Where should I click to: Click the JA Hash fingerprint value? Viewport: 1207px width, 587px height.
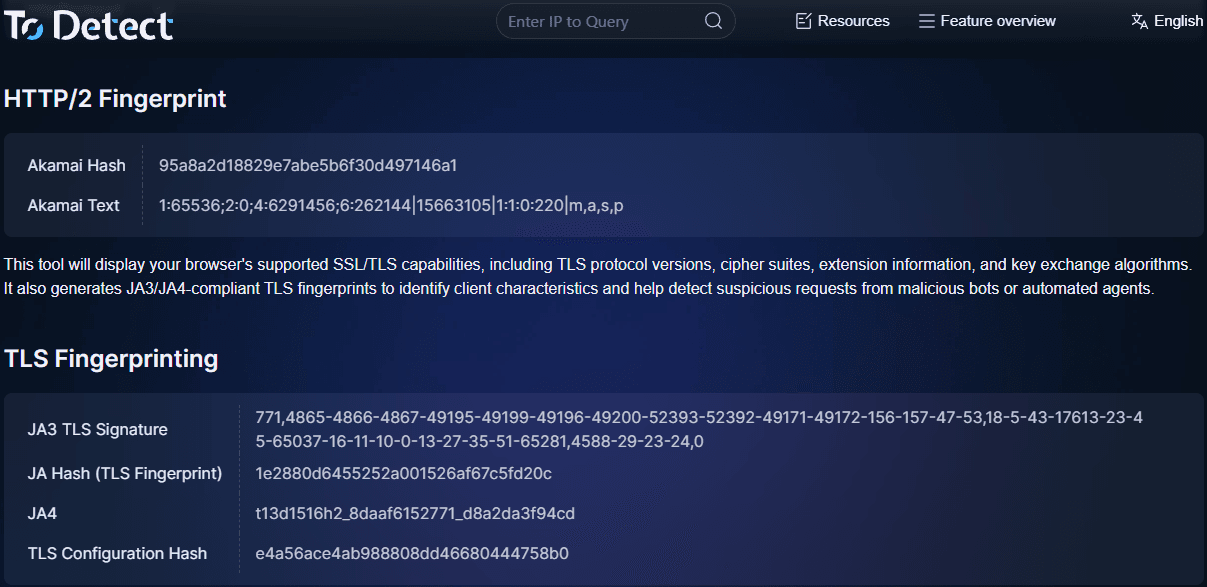pos(403,473)
